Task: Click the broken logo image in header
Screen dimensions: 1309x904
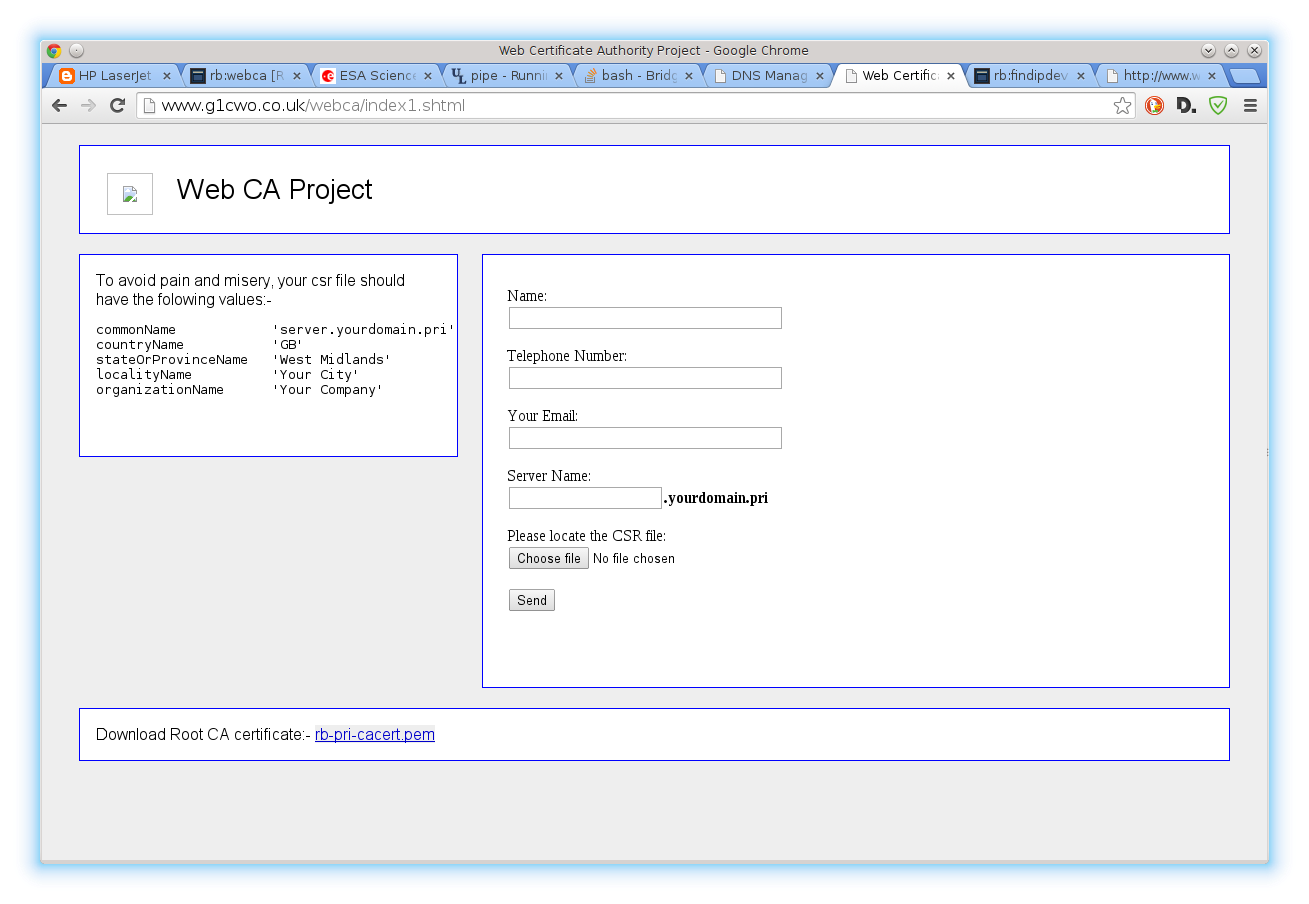Action: 130,194
